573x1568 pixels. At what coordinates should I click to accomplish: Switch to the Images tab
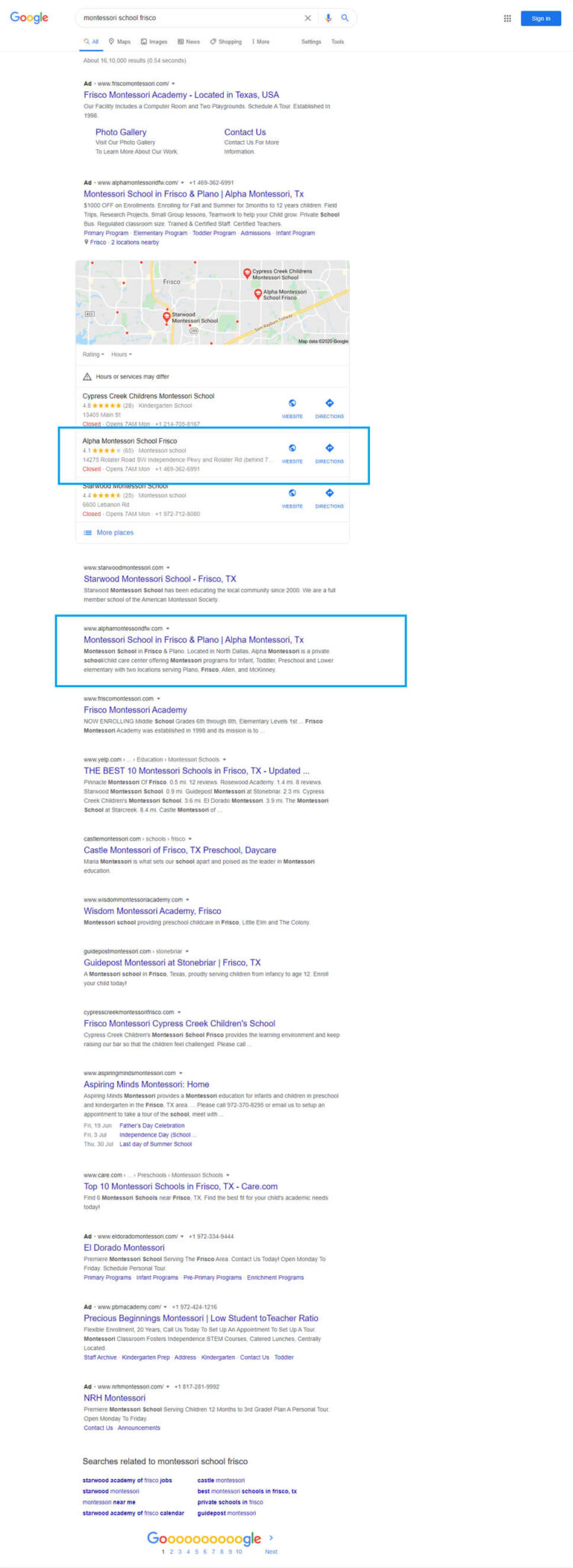point(154,42)
